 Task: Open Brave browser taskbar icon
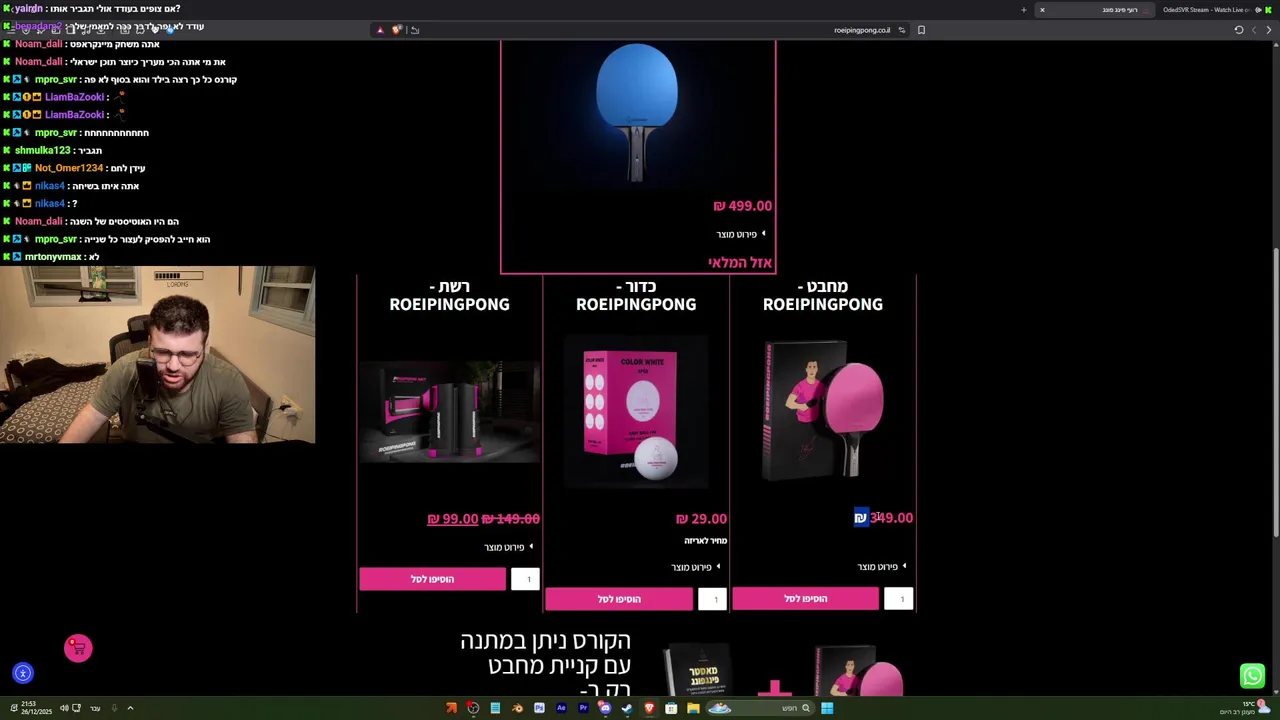click(650, 708)
